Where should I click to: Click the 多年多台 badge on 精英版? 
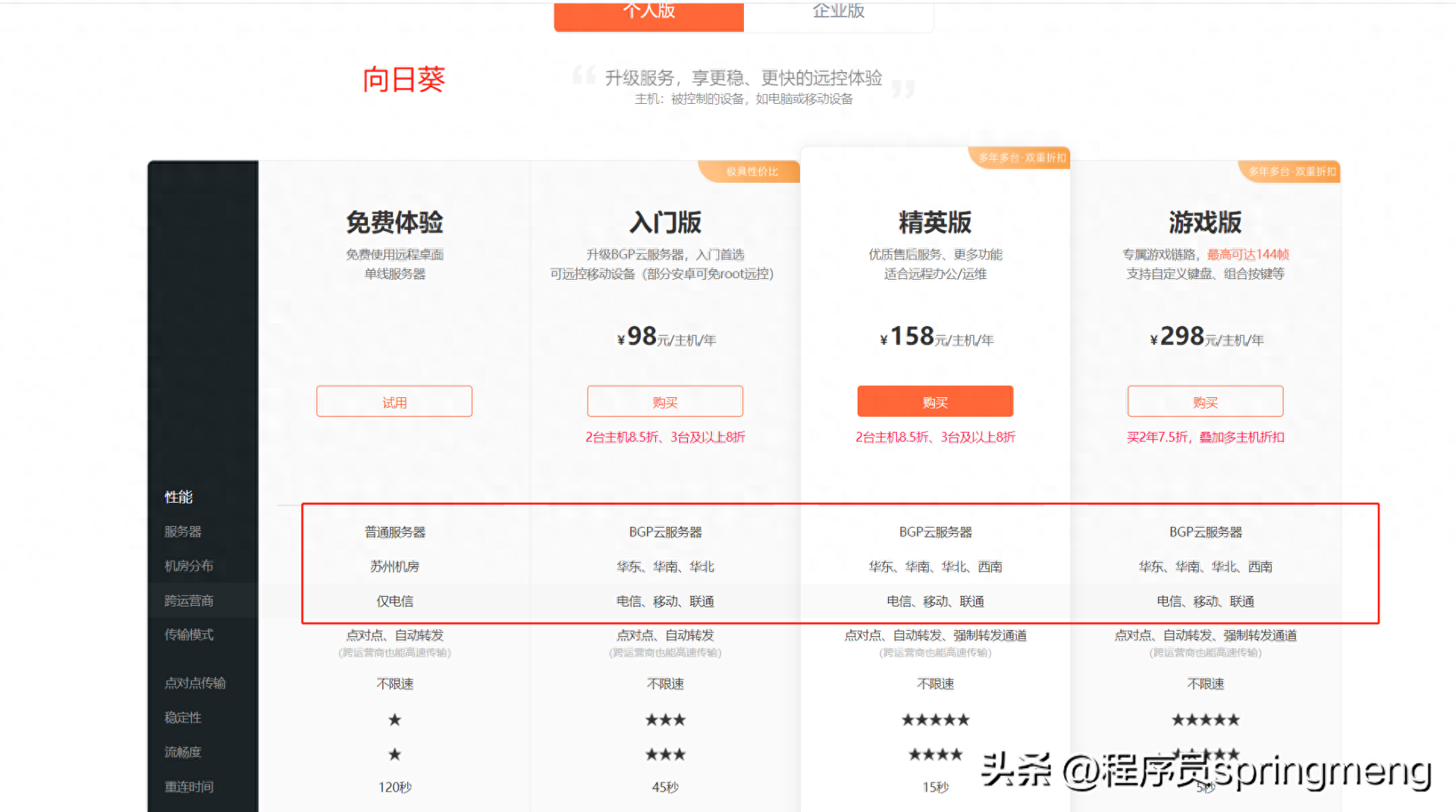1021,158
